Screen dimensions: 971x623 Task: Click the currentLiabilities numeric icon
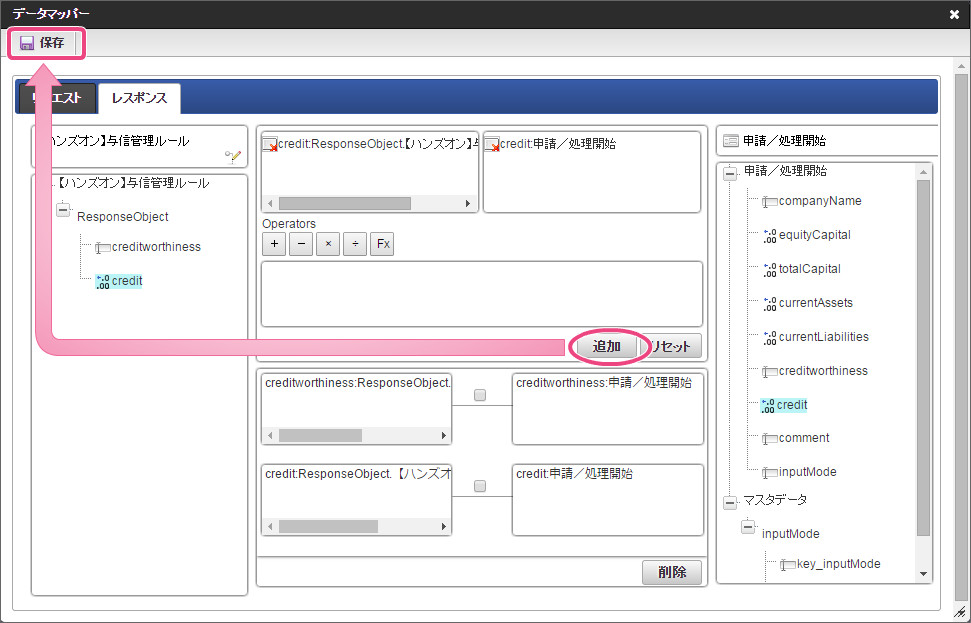coord(770,338)
